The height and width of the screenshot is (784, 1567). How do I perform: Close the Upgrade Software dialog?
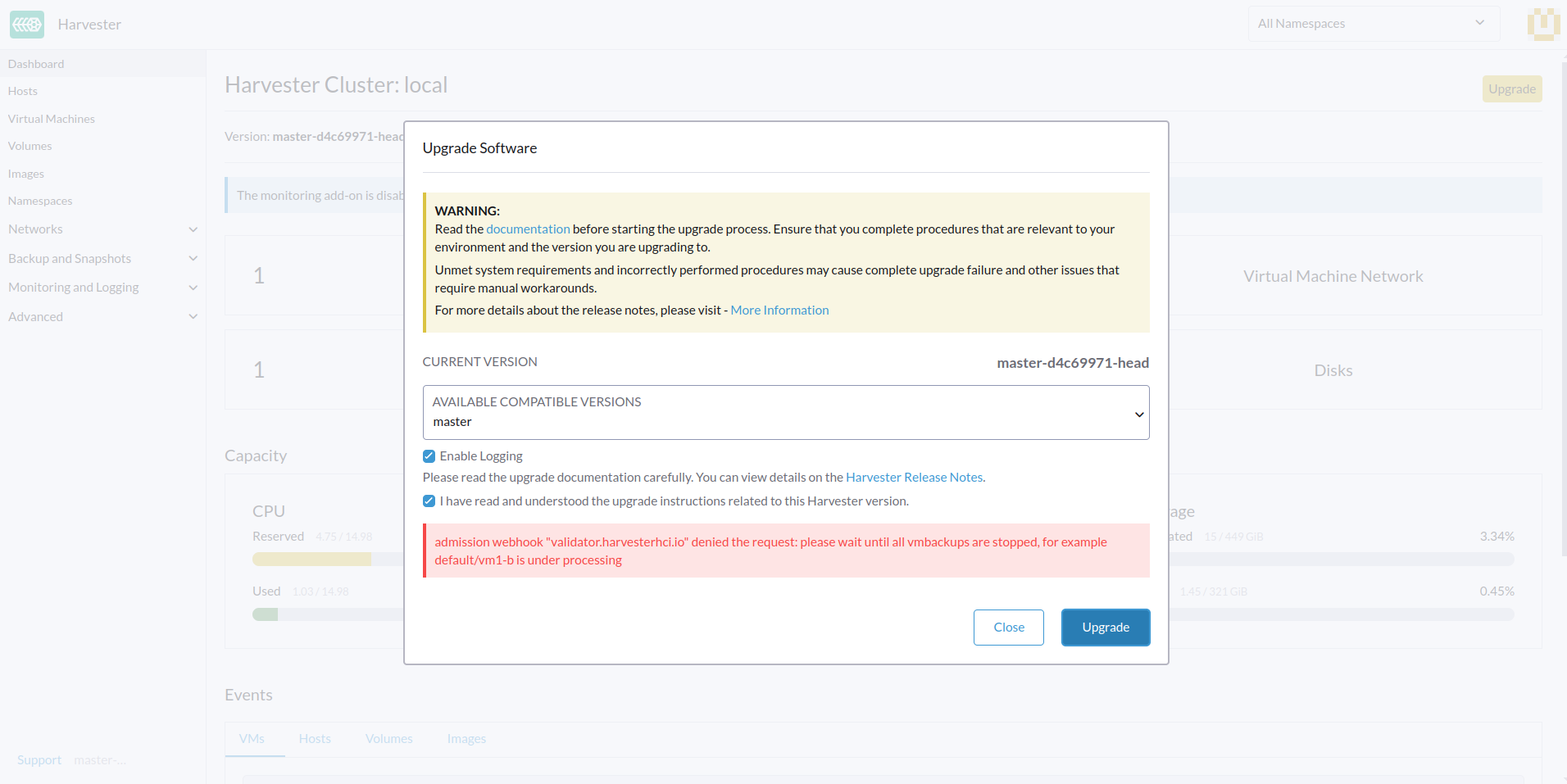click(1008, 628)
